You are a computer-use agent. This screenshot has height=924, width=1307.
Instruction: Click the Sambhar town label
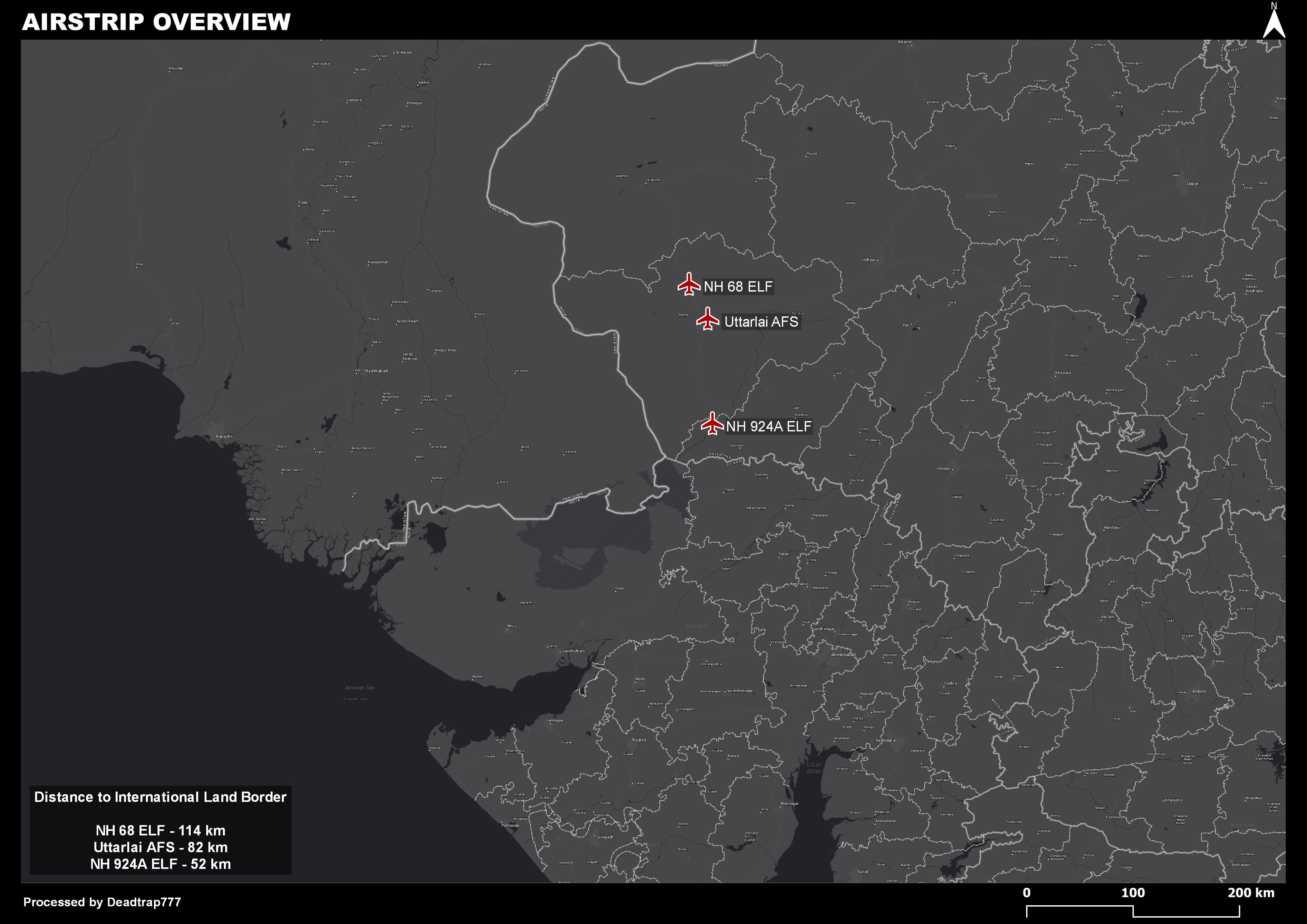point(1123,180)
